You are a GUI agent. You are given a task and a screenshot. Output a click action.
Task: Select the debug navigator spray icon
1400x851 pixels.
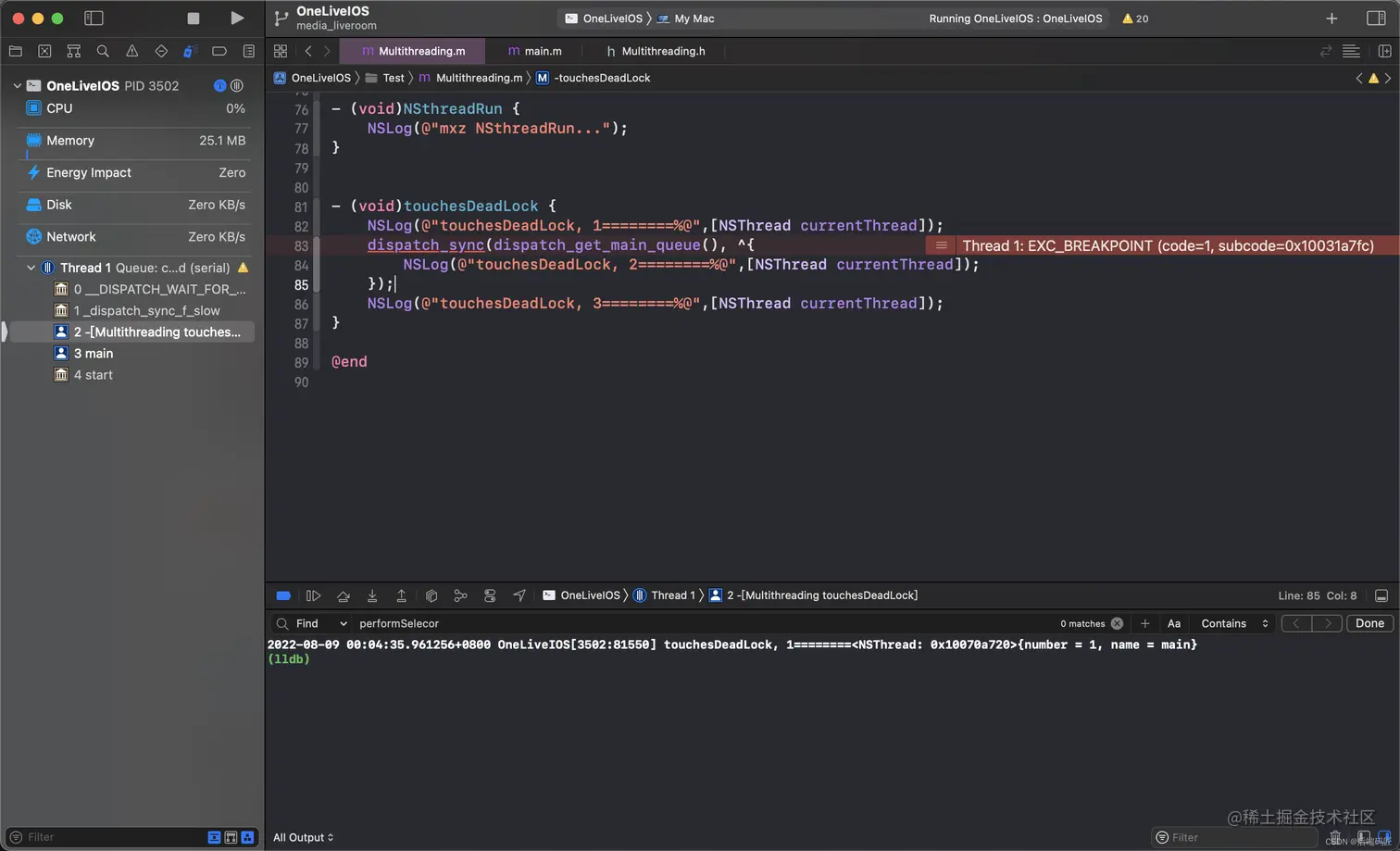tap(190, 51)
